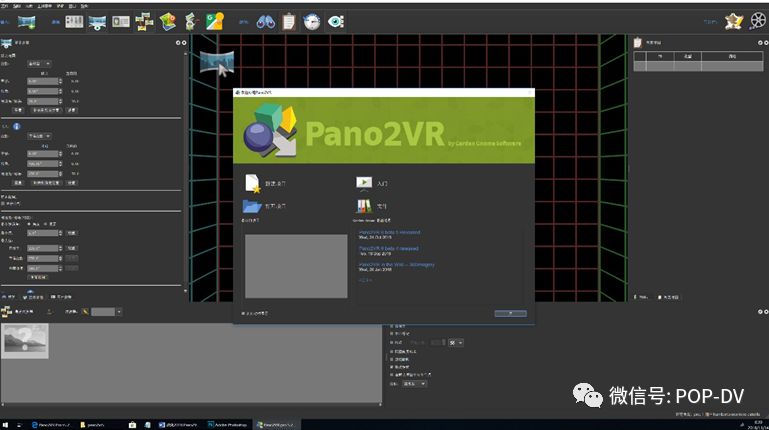This screenshot has width=769, height=430.
Task: Click the speedometer gauge toolbar icon
Action: (x=312, y=22)
